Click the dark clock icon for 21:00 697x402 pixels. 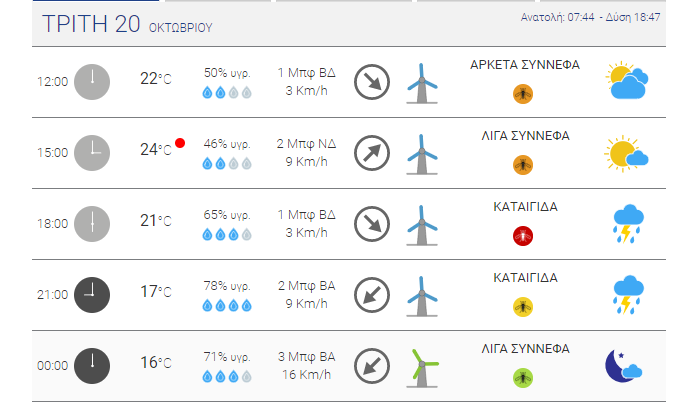point(92,295)
